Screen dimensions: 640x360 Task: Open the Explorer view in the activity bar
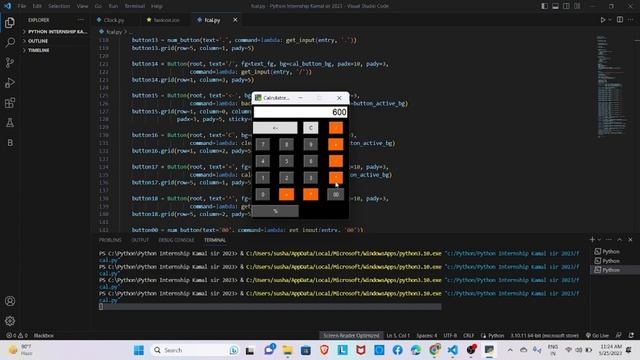pos(10,22)
